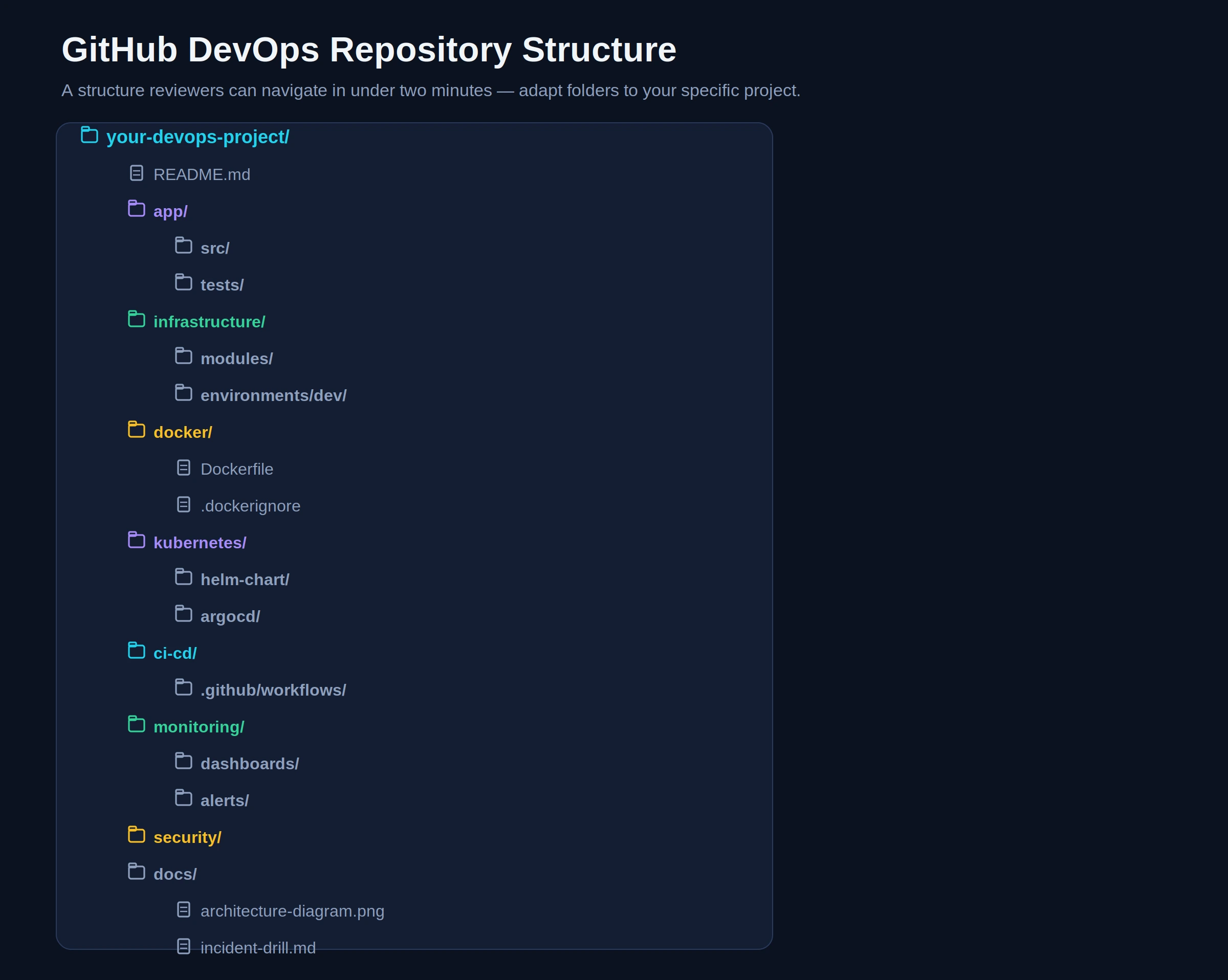Open the Dockerfile entry

pos(237,469)
